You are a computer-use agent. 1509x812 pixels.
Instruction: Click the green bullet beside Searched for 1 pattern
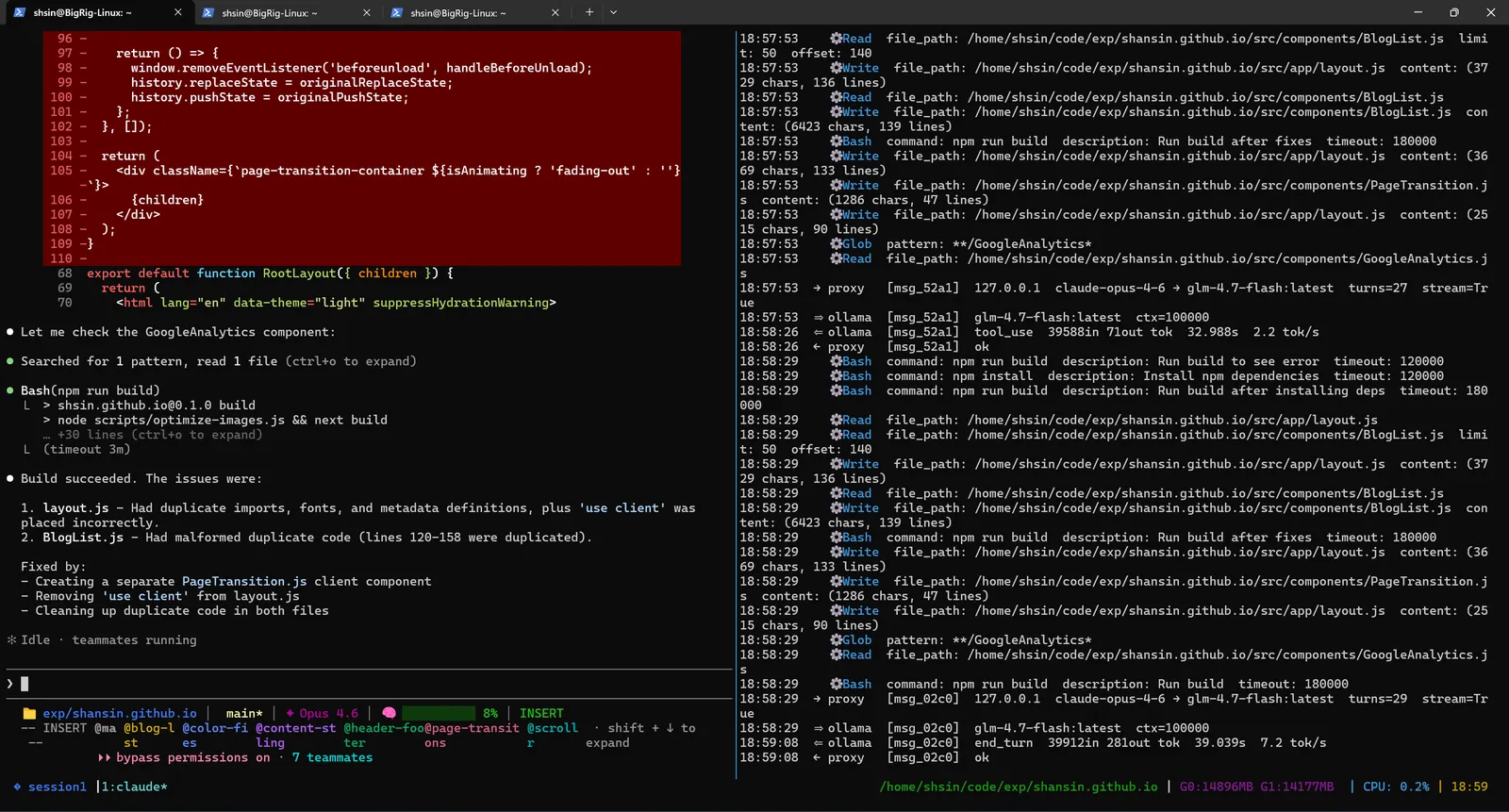(10, 361)
